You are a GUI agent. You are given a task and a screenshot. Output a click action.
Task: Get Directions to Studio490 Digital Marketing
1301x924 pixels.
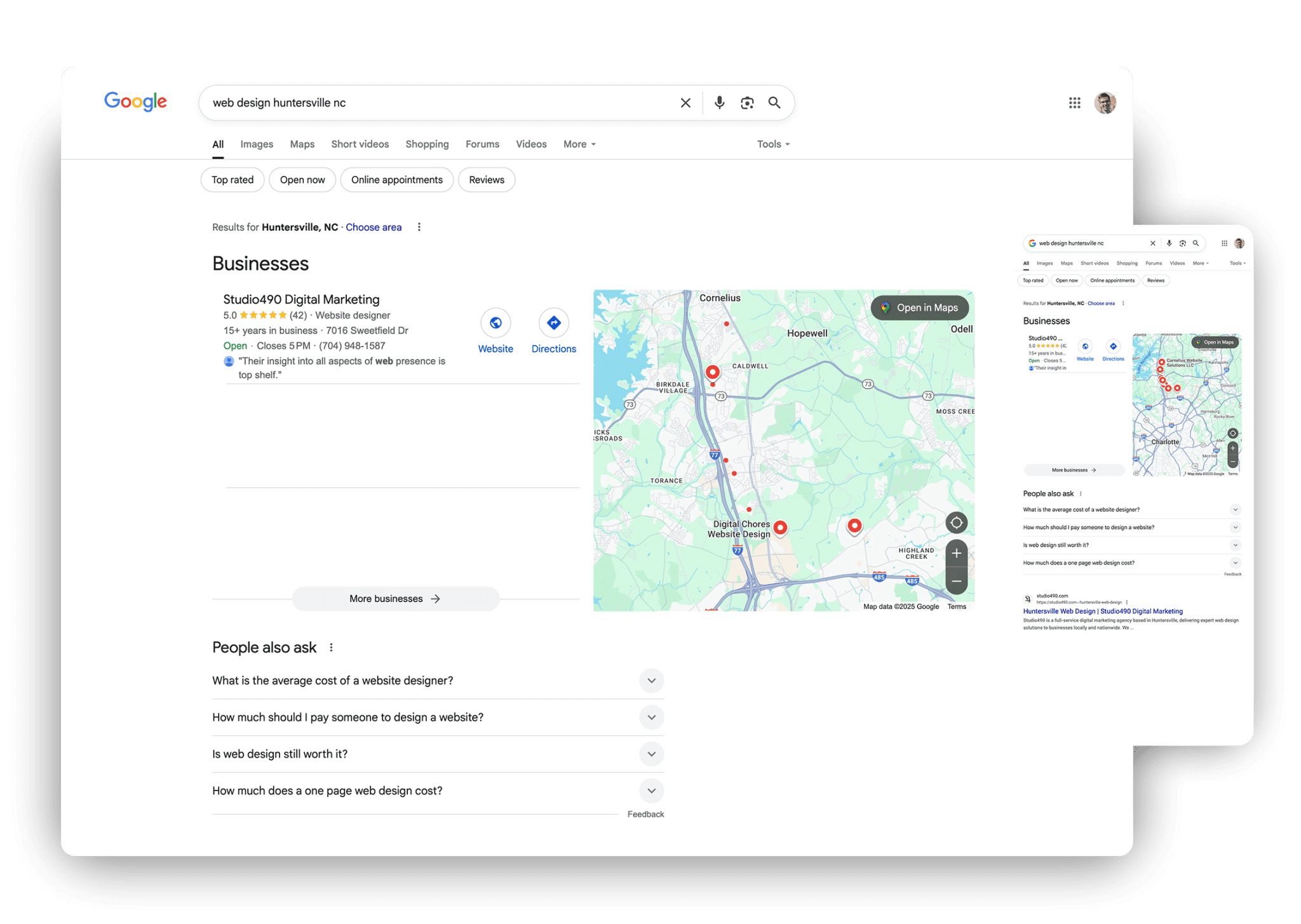(553, 323)
